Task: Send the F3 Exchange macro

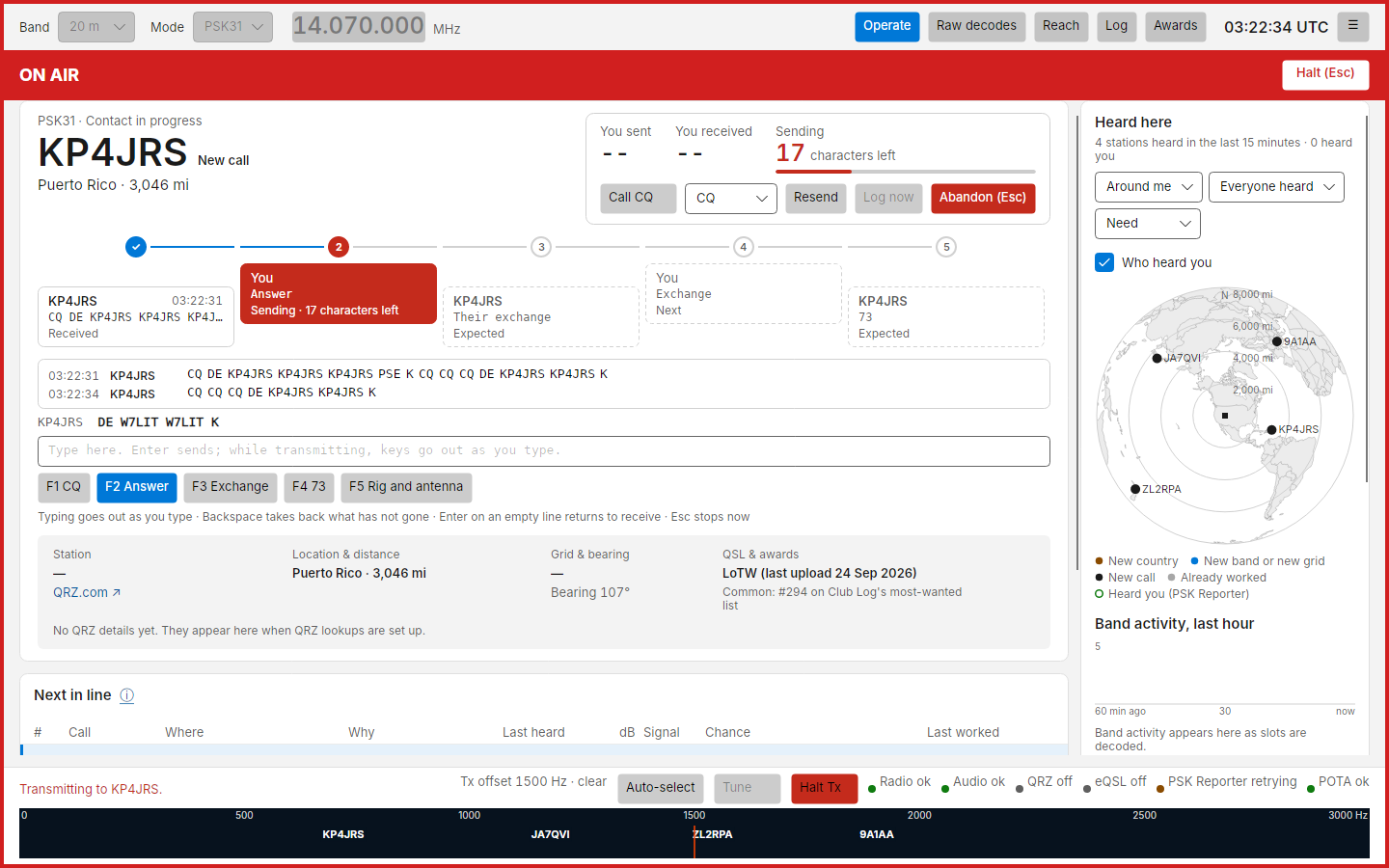Action: coord(231,487)
